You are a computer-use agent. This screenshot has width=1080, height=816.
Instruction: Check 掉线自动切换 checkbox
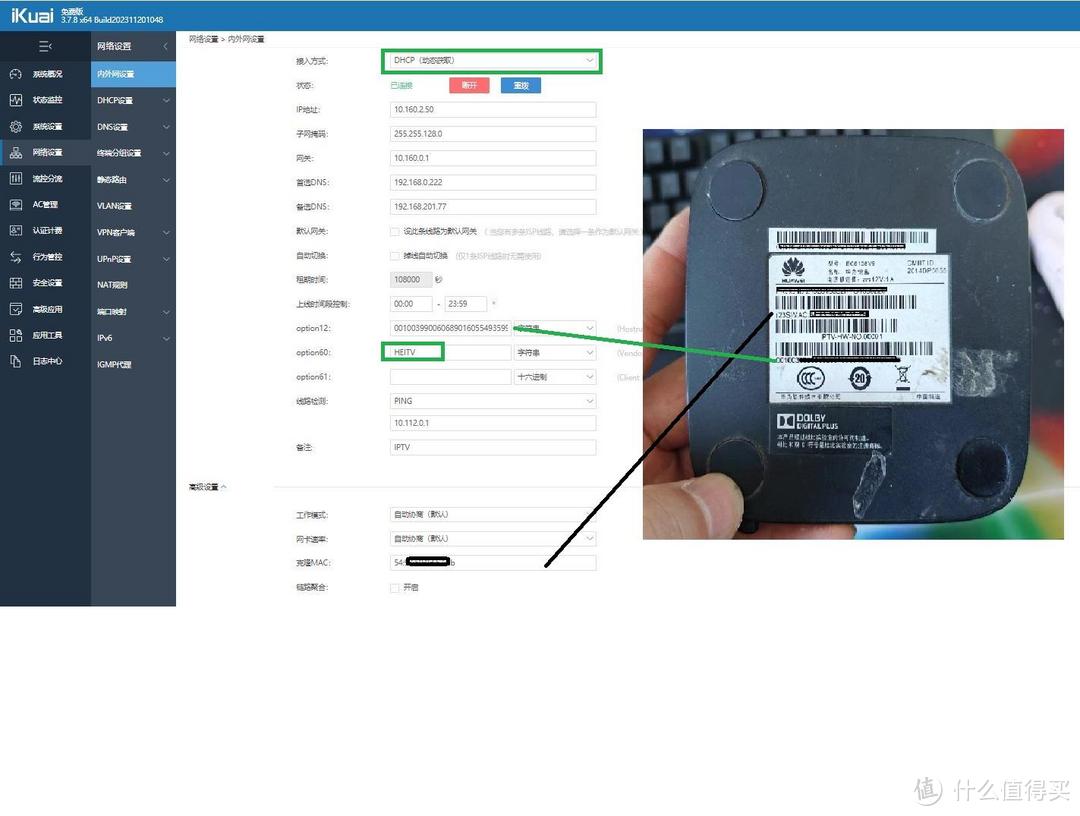(395, 255)
